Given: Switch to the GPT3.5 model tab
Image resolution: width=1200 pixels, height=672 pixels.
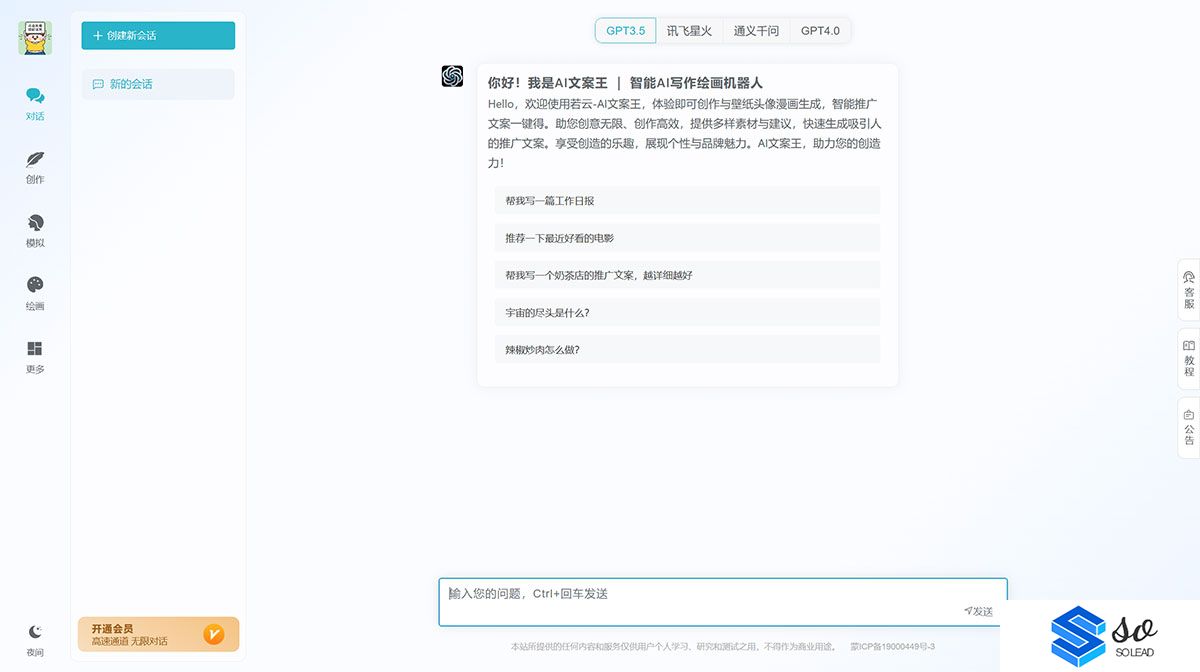Looking at the screenshot, I should coord(626,31).
